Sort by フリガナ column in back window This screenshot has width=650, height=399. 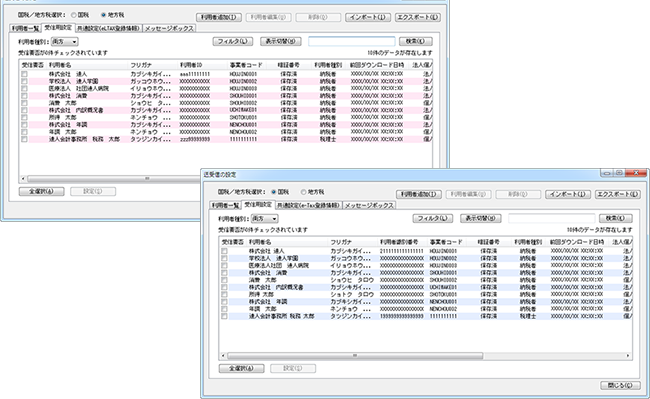tap(153, 65)
